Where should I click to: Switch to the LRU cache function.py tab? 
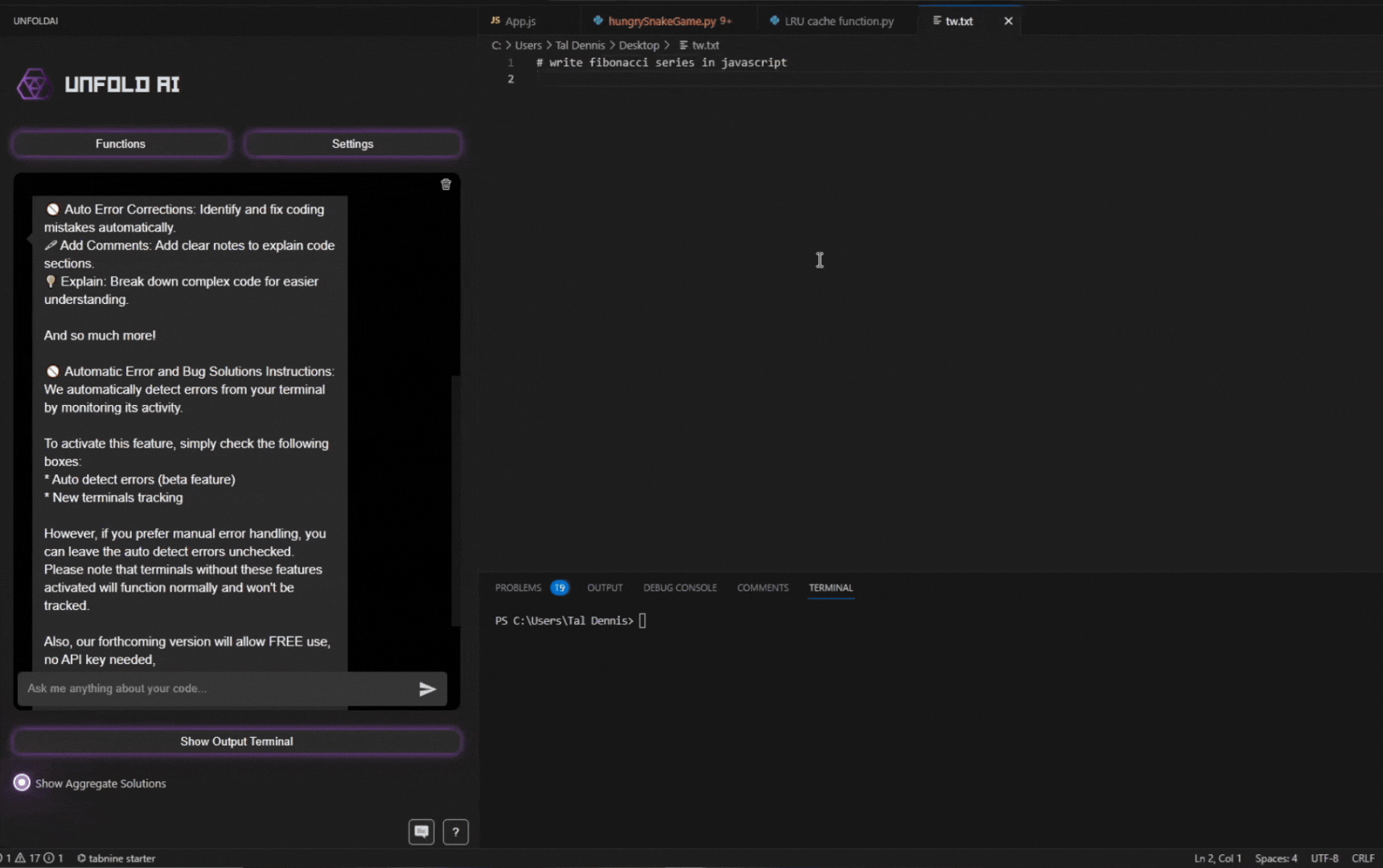point(838,21)
